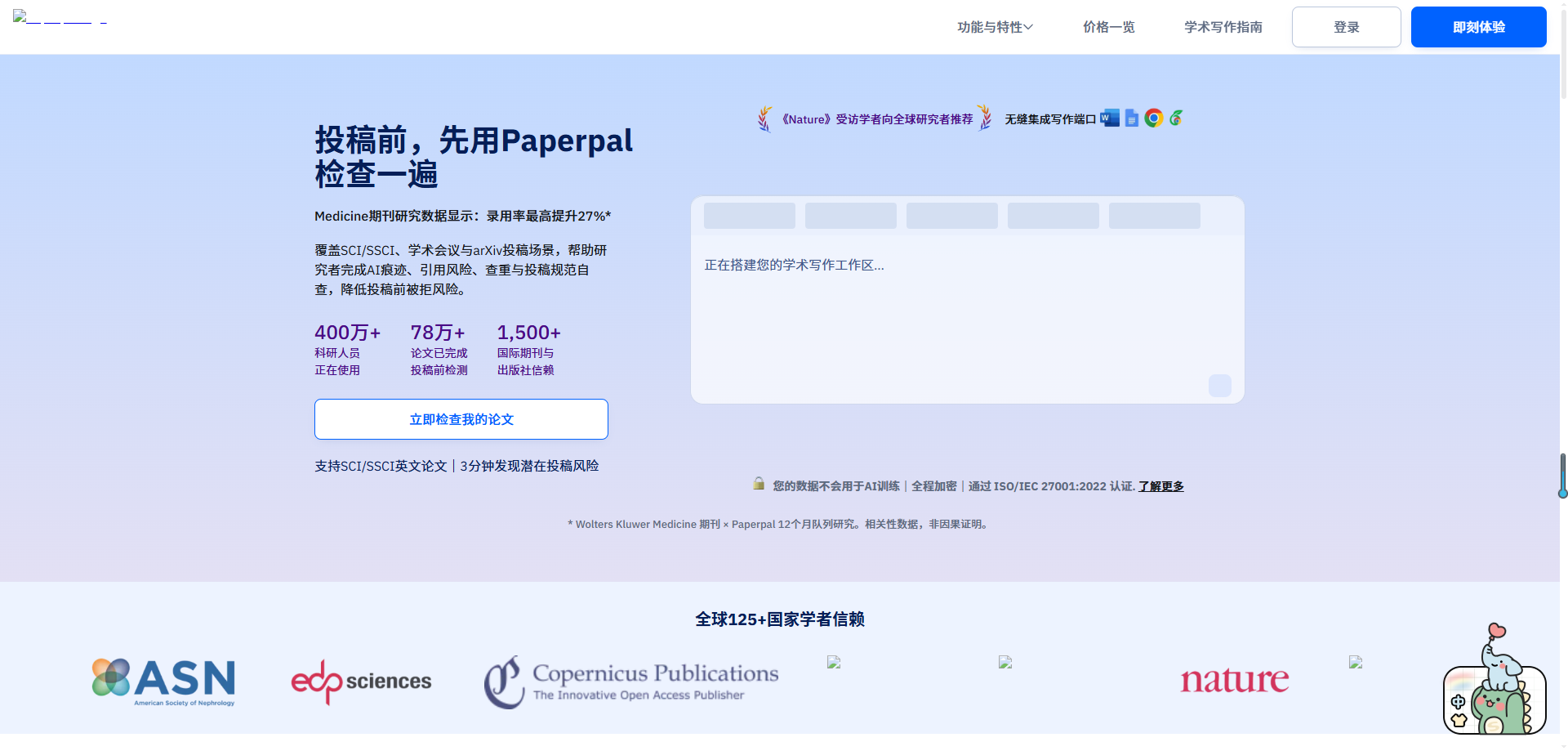Image resolution: width=1568 pixels, height=751 pixels.
Task: Click the 400万+ statistic
Action: click(x=347, y=333)
